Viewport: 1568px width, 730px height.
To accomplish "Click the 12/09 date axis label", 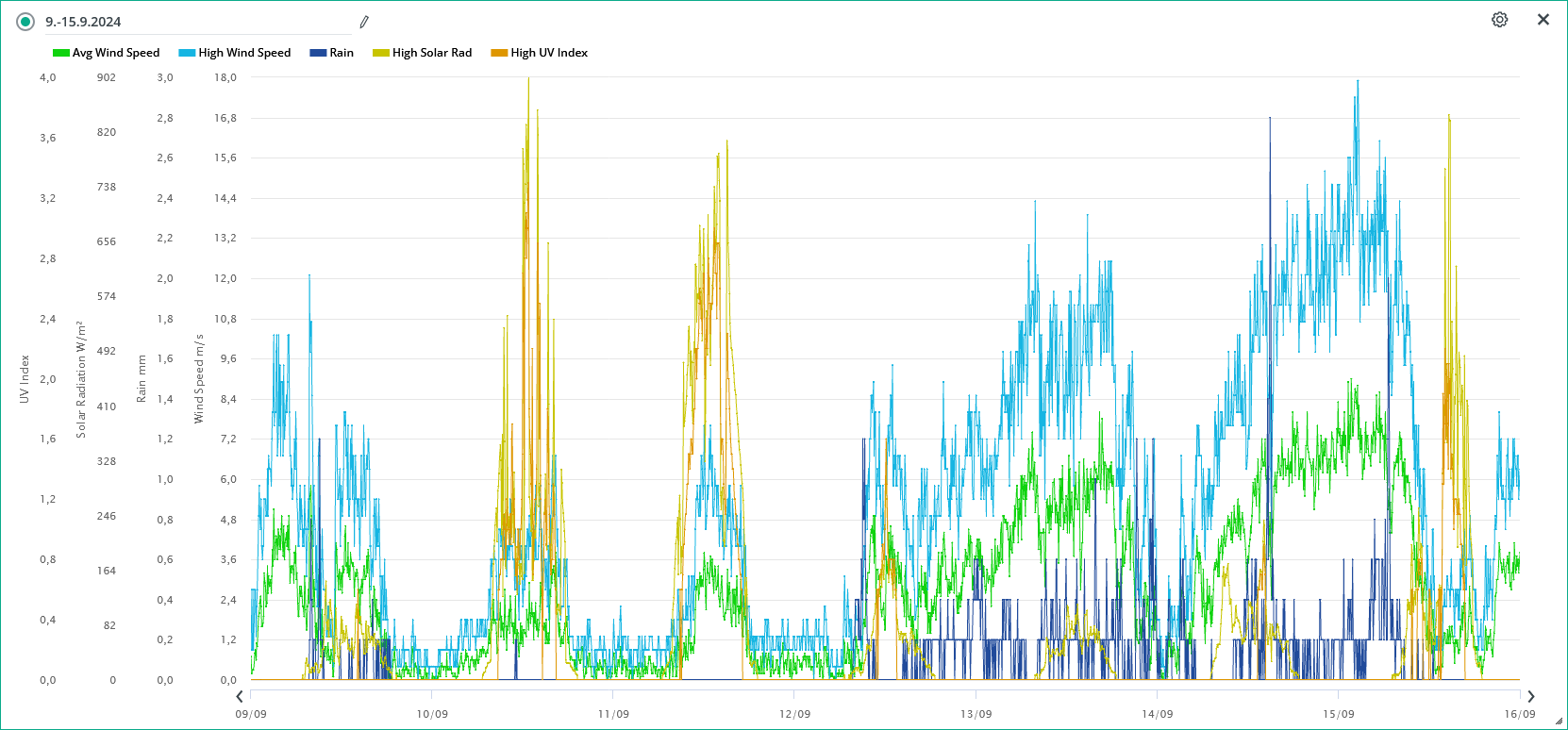I will click(x=794, y=714).
